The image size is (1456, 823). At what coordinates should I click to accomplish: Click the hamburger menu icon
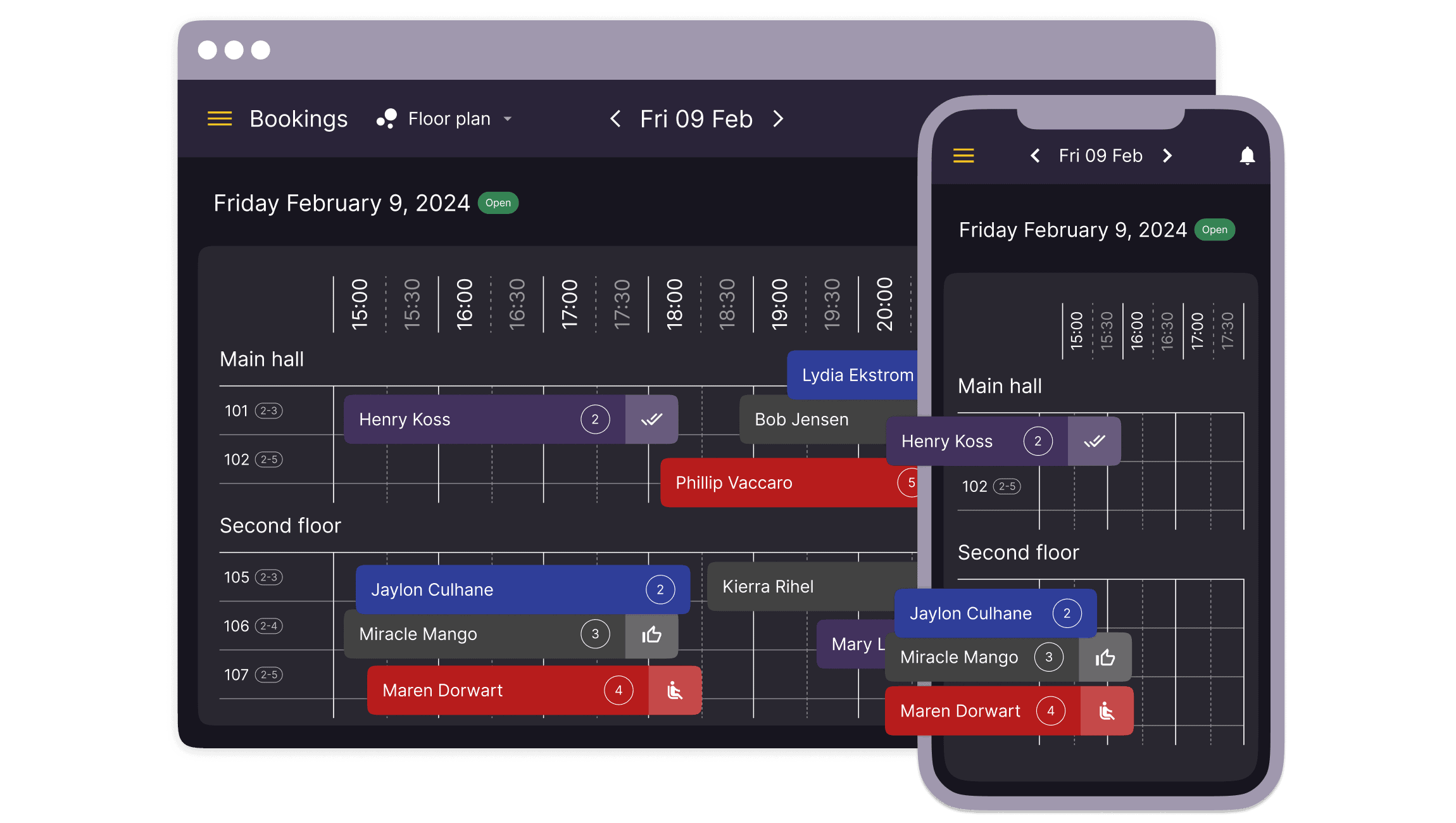(219, 118)
